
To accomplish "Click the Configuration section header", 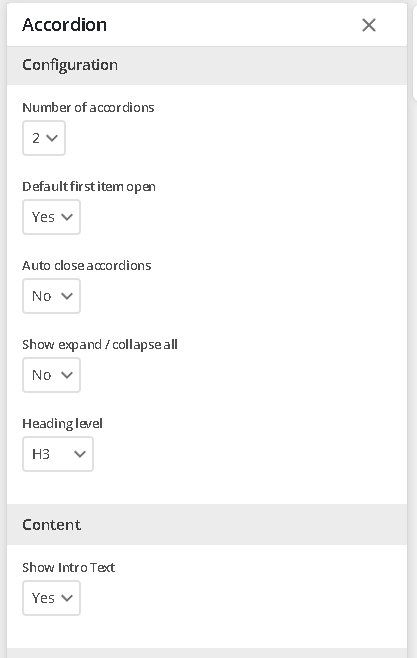I will point(207,65).
